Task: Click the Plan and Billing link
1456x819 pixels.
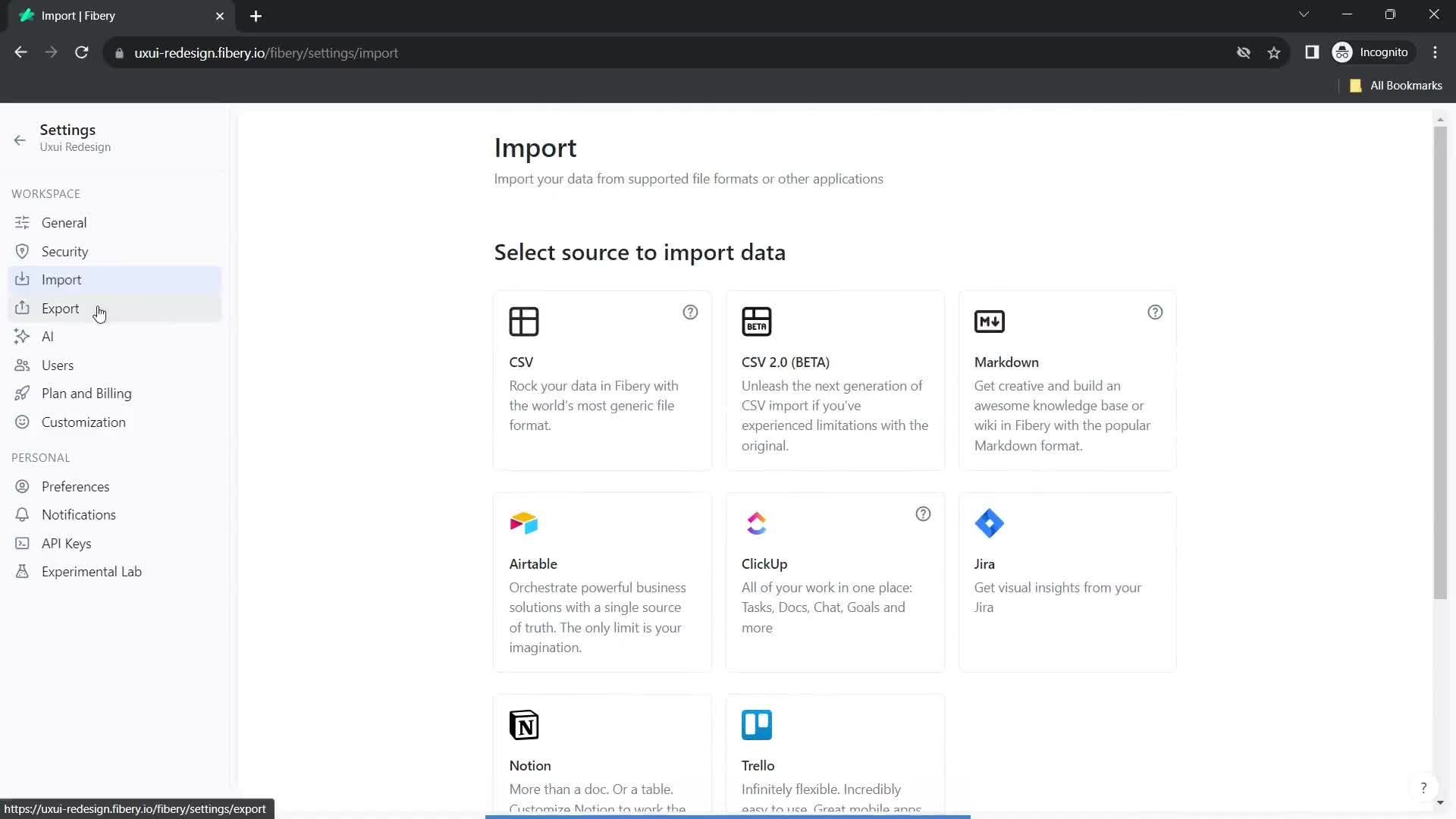Action: (86, 393)
